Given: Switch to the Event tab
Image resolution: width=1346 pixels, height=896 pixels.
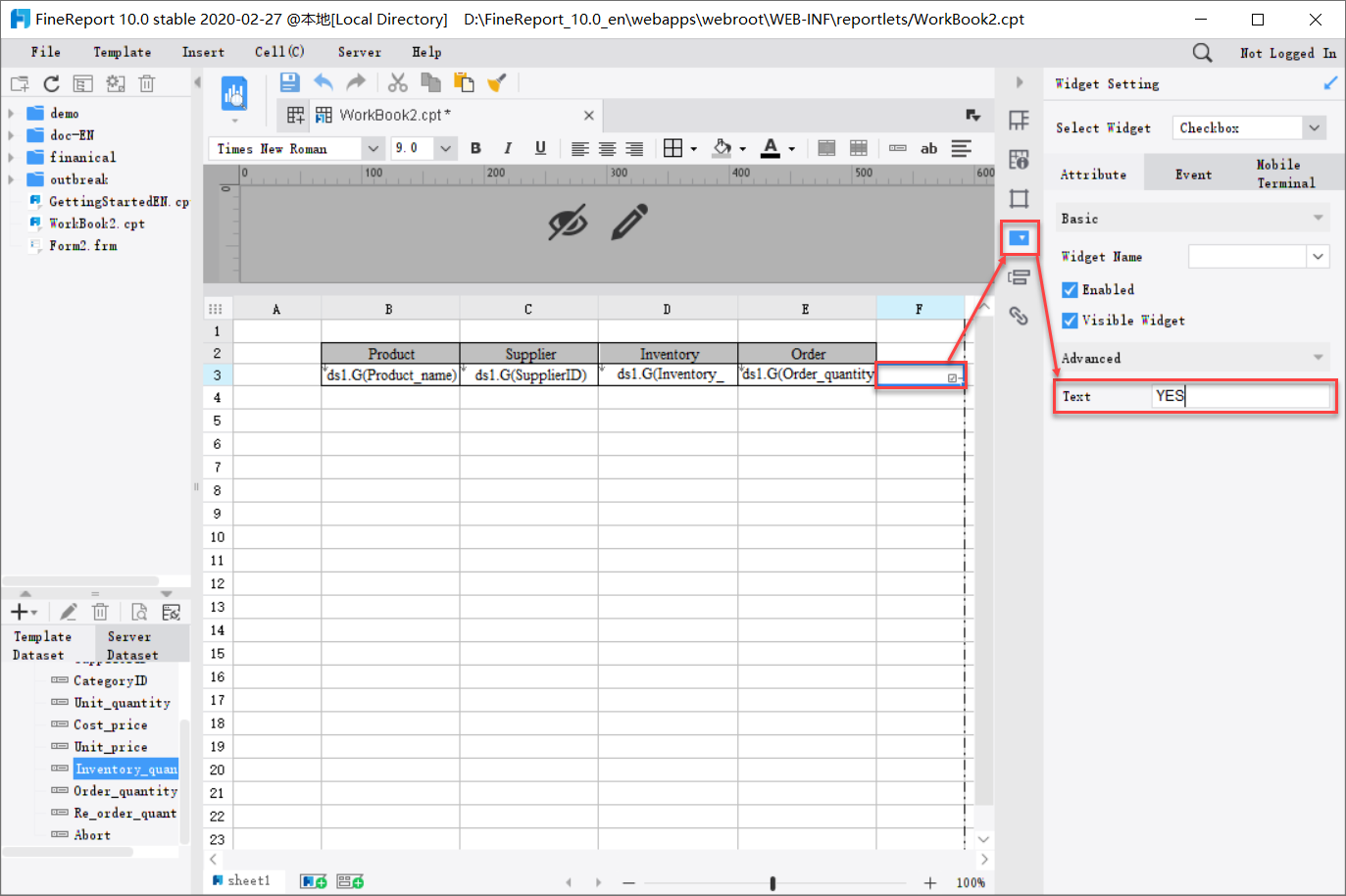Looking at the screenshot, I should [x=1193, y=174].
